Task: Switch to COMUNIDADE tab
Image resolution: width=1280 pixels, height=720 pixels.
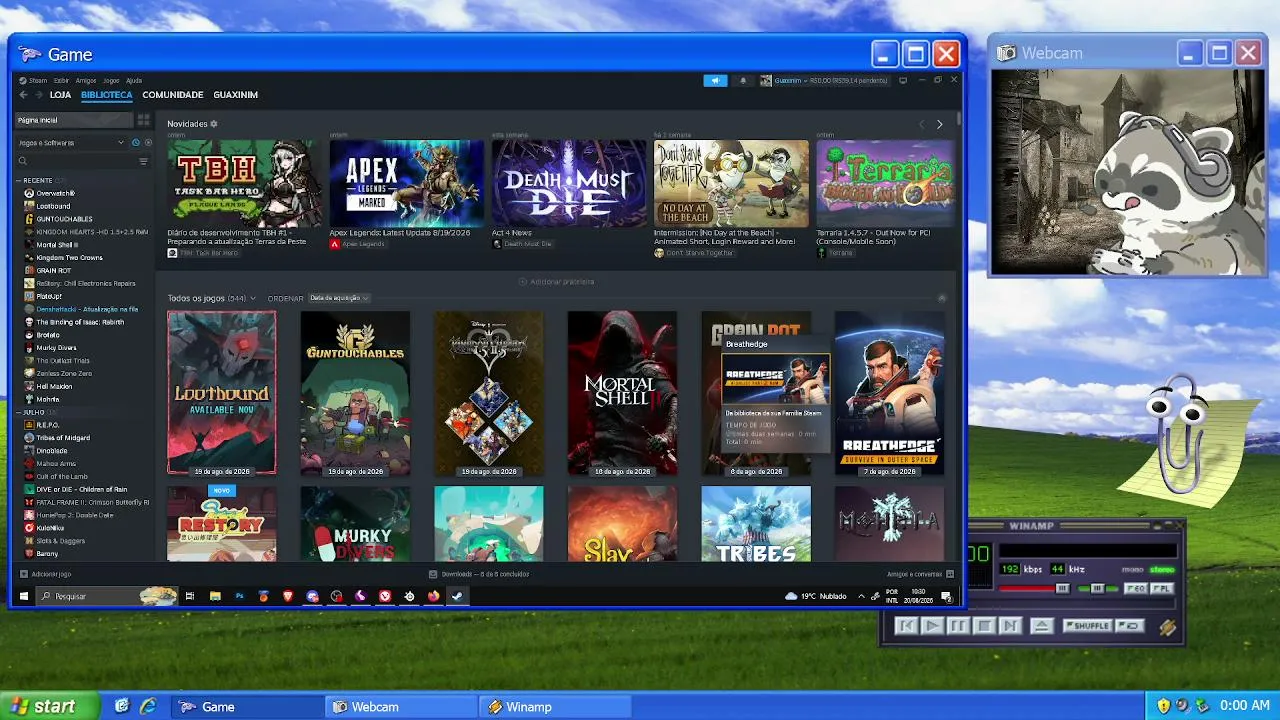Action: 173,95
